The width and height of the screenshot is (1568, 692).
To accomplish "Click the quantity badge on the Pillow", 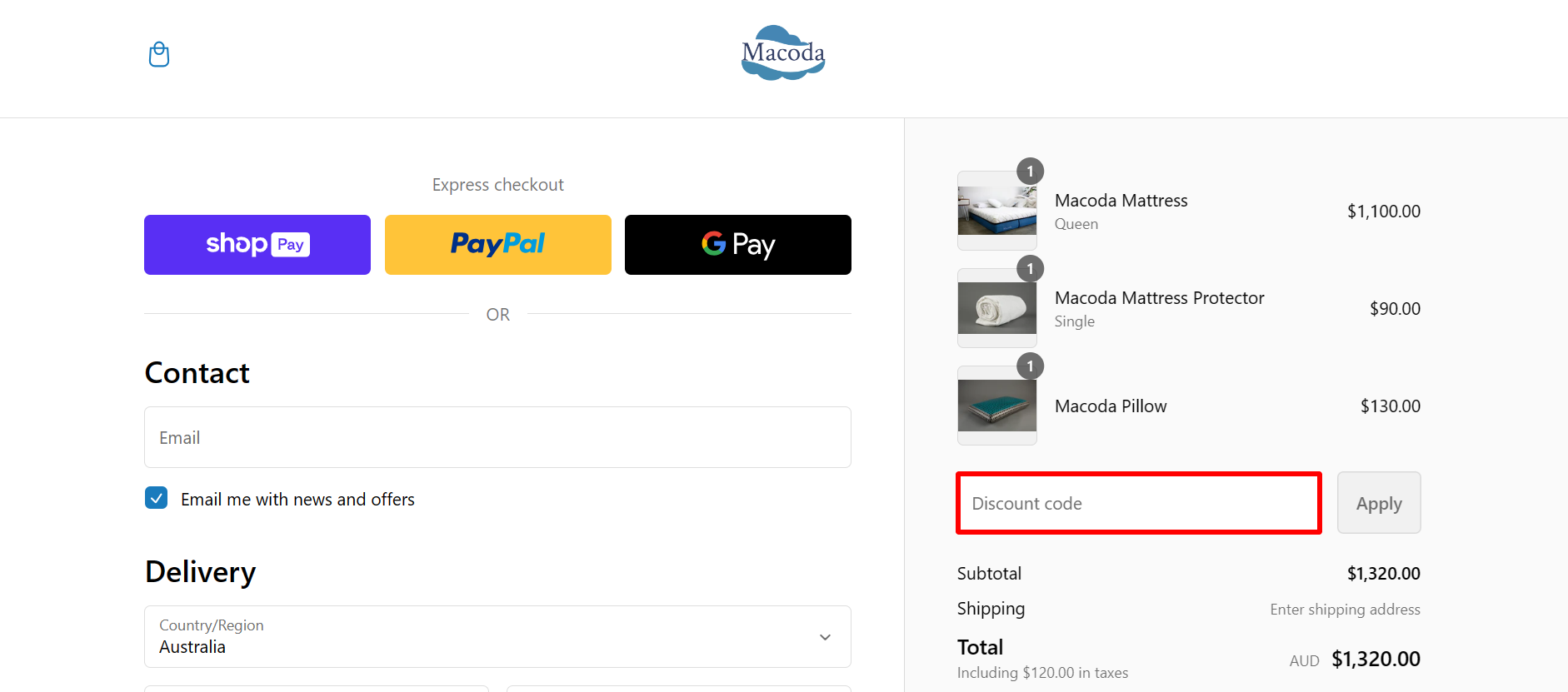I will click(x=1030, y=366).
